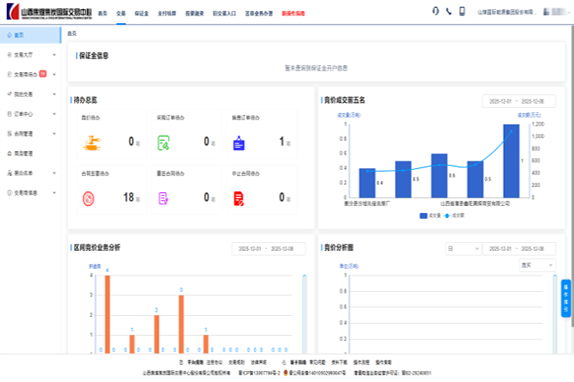Click the home icon in the left sidebar

point(10,35)
